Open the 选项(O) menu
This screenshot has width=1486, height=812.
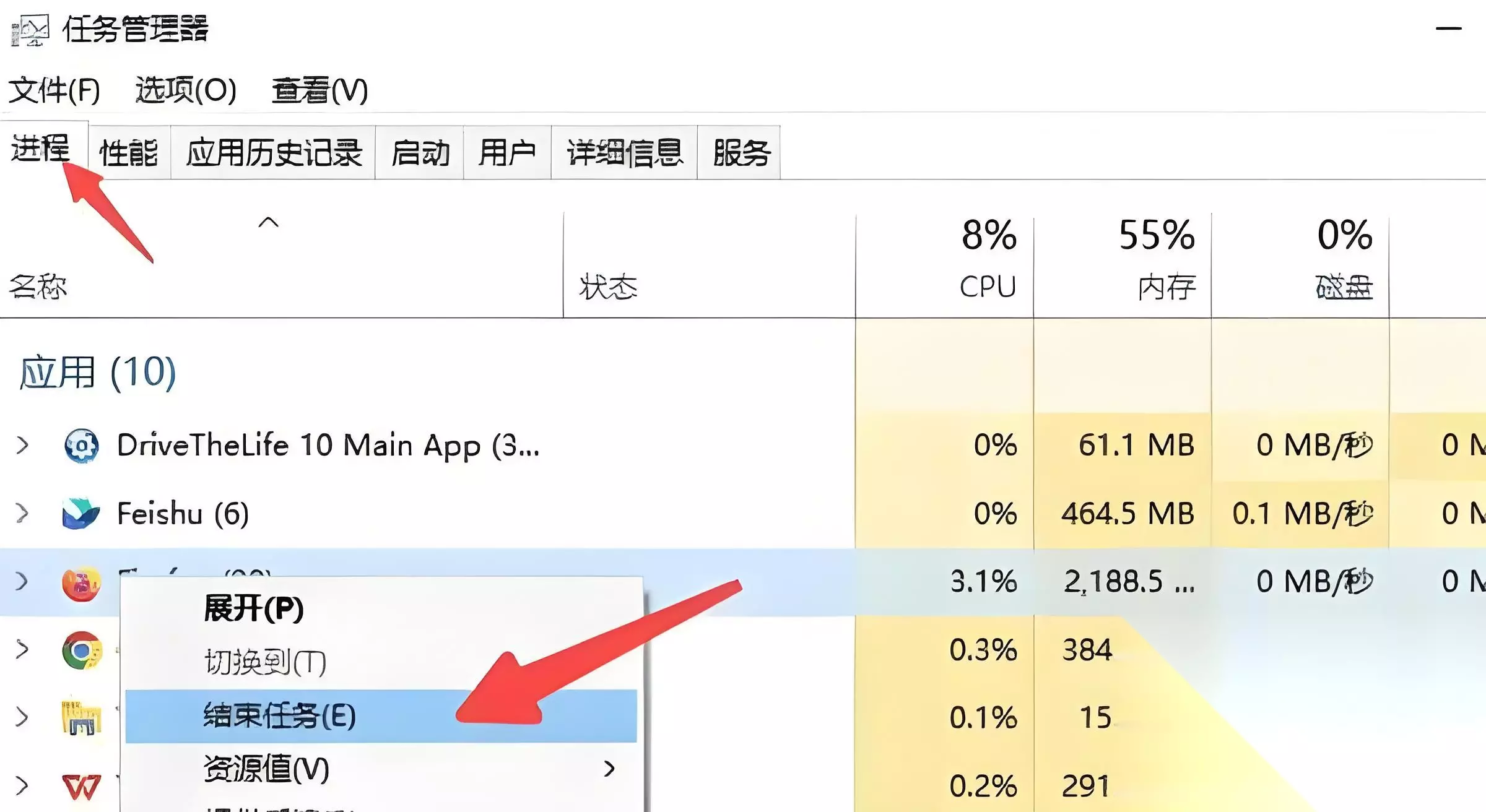click(186, 91)
